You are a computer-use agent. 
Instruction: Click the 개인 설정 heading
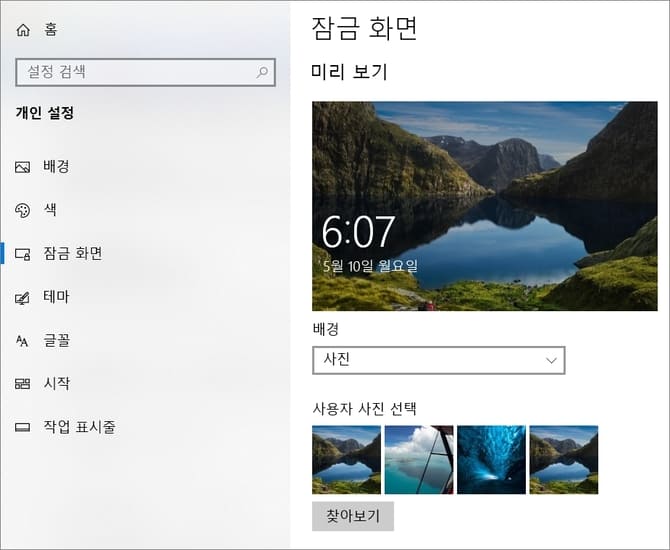click(x=45, y=113)
